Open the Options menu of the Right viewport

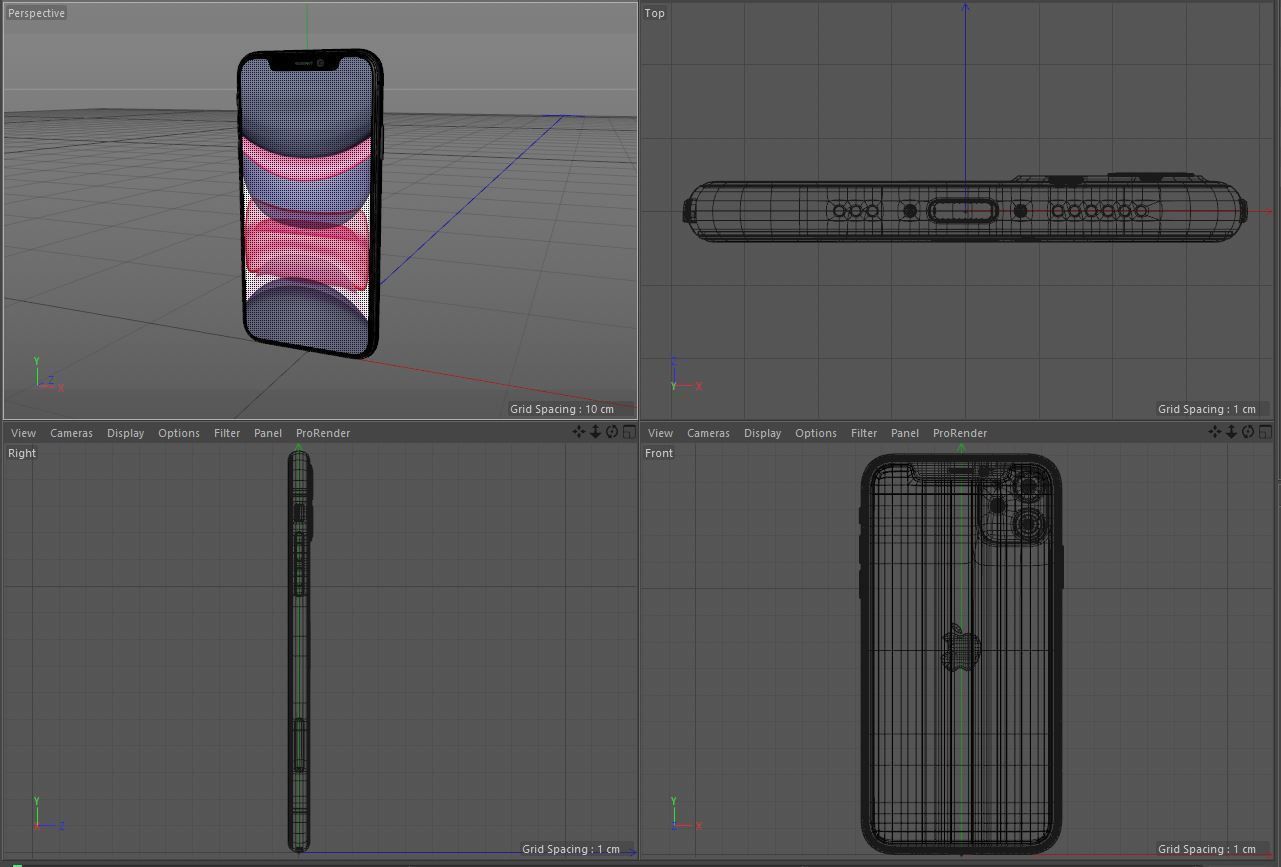tap(179, 433)
